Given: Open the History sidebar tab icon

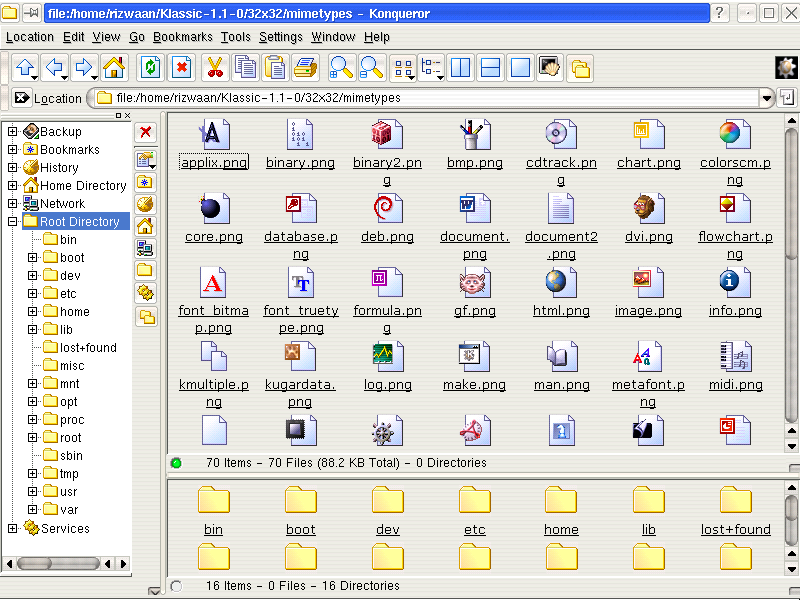Looking at the screenshot, I should click(x=145, y=204).
